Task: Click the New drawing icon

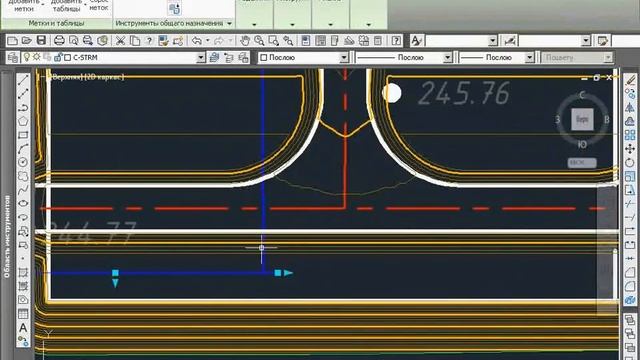Action: pos(12,40)
